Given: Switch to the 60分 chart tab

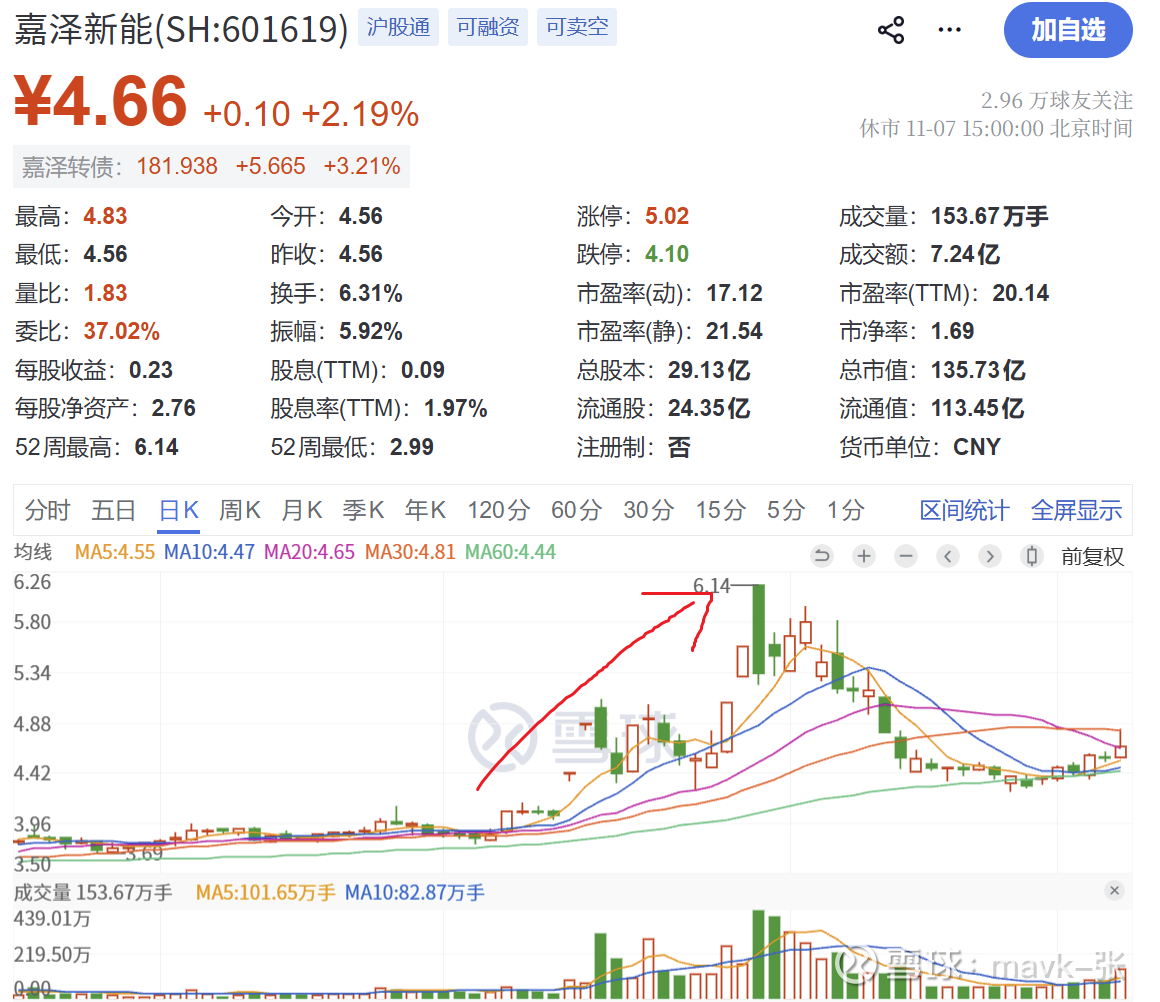Looking at the screenshot, I should click(576, 510).
